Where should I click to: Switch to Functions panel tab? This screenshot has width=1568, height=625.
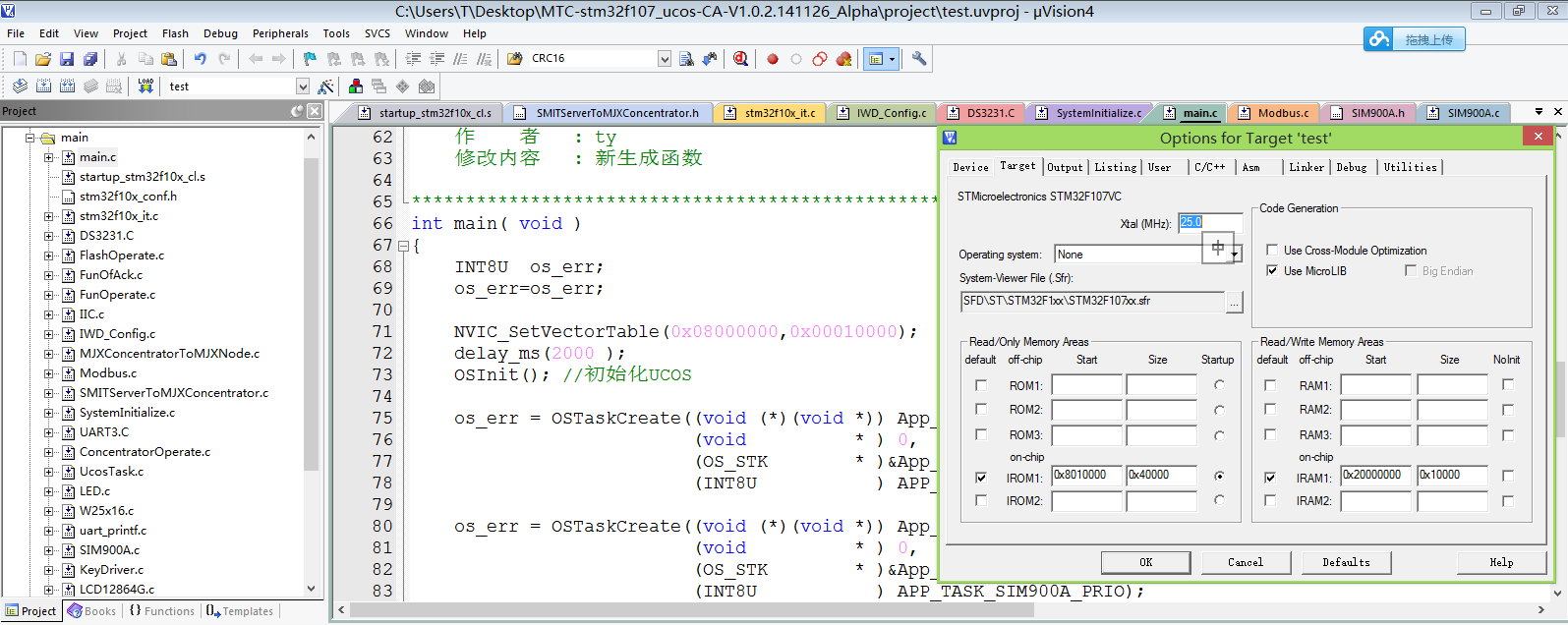162,611
